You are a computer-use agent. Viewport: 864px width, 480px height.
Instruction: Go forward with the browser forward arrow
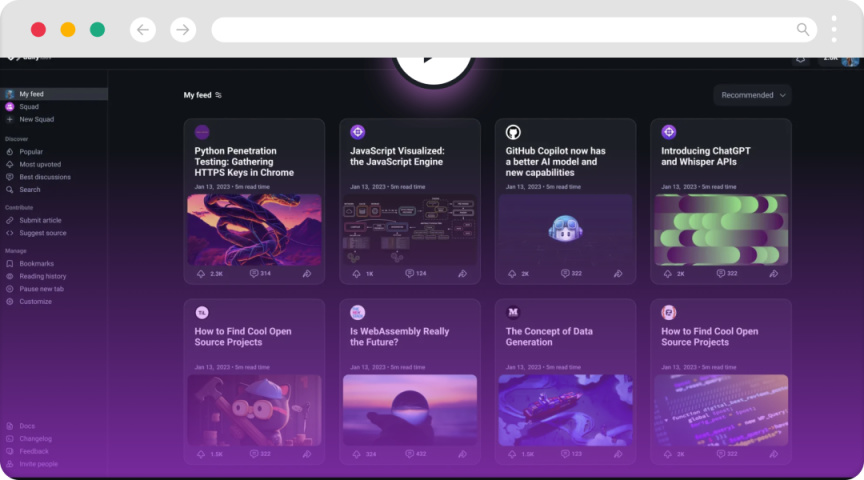click(x=183, y=30)
